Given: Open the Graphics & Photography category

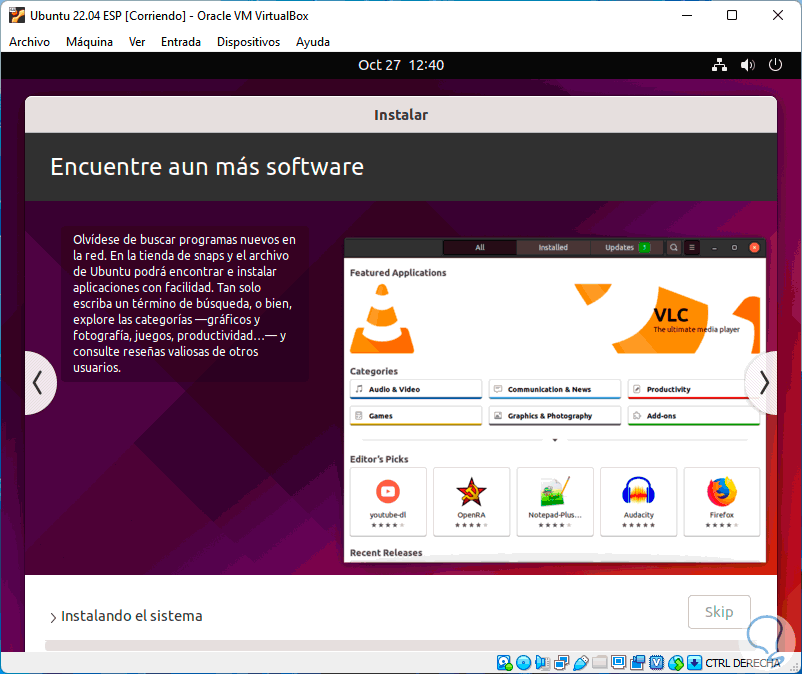Looking at the screenshot, I should click(554, 416).
